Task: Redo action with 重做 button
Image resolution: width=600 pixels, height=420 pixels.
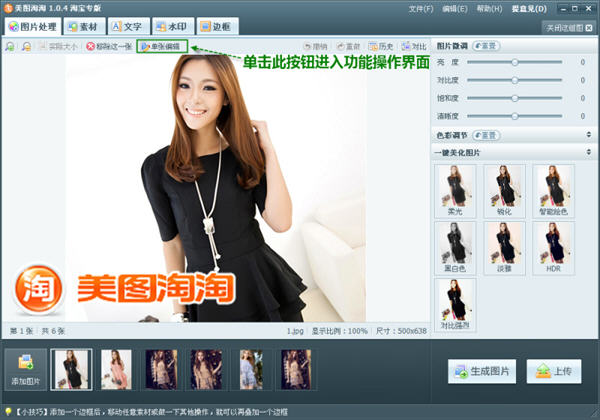Action: coord(348,46)
